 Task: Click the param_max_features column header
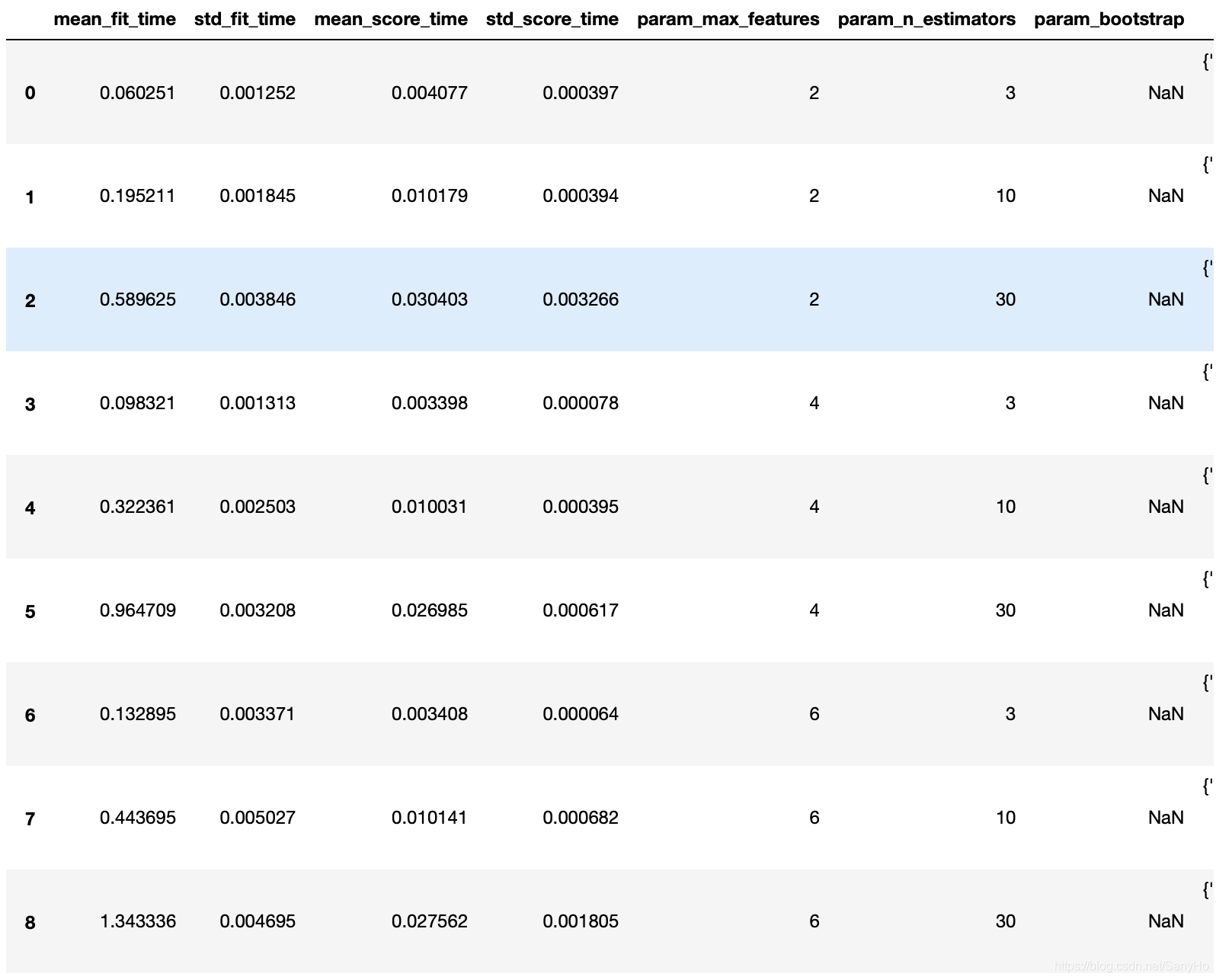(x=728, y=19)
